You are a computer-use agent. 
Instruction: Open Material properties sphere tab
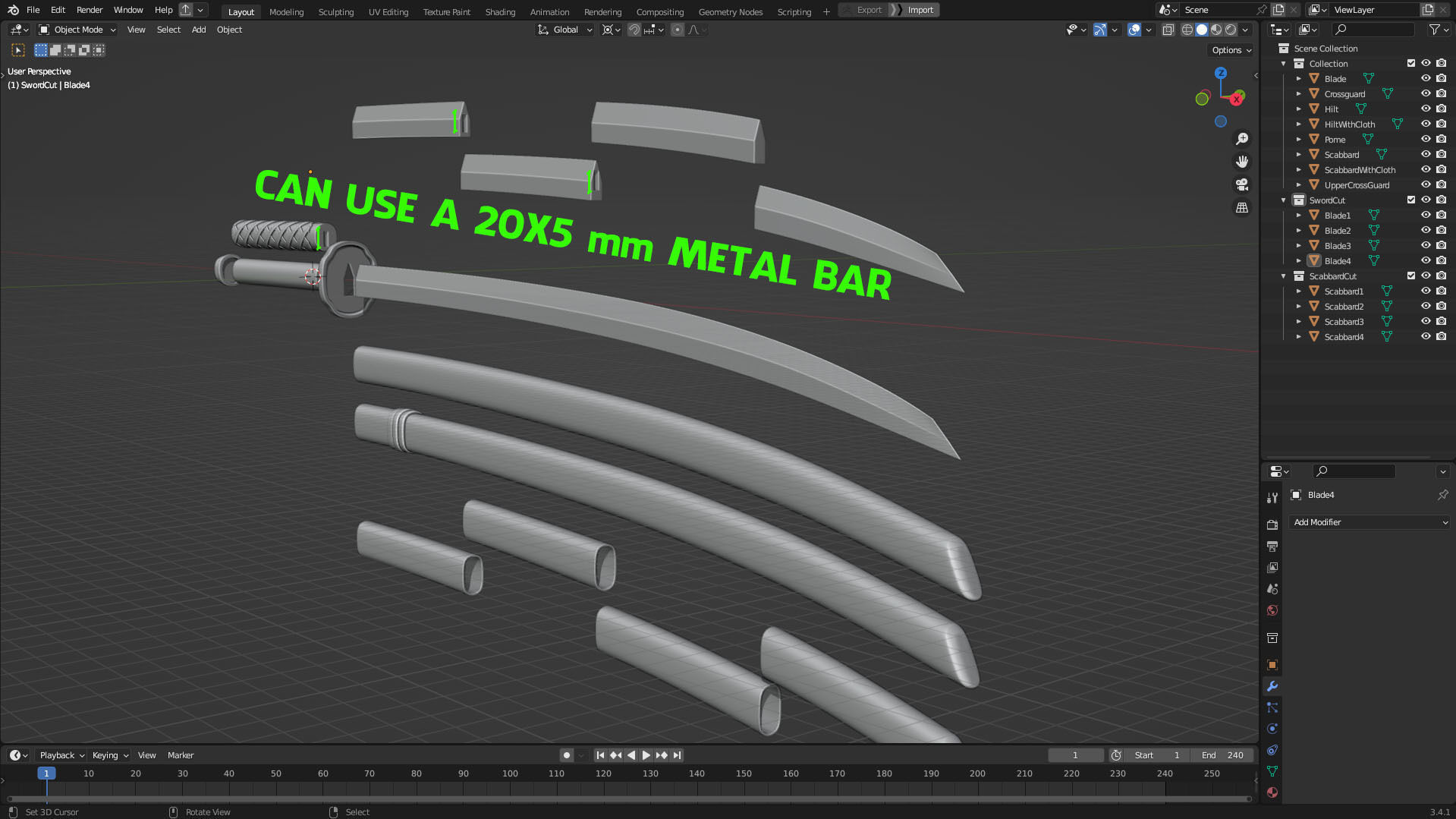[1272, 792]
